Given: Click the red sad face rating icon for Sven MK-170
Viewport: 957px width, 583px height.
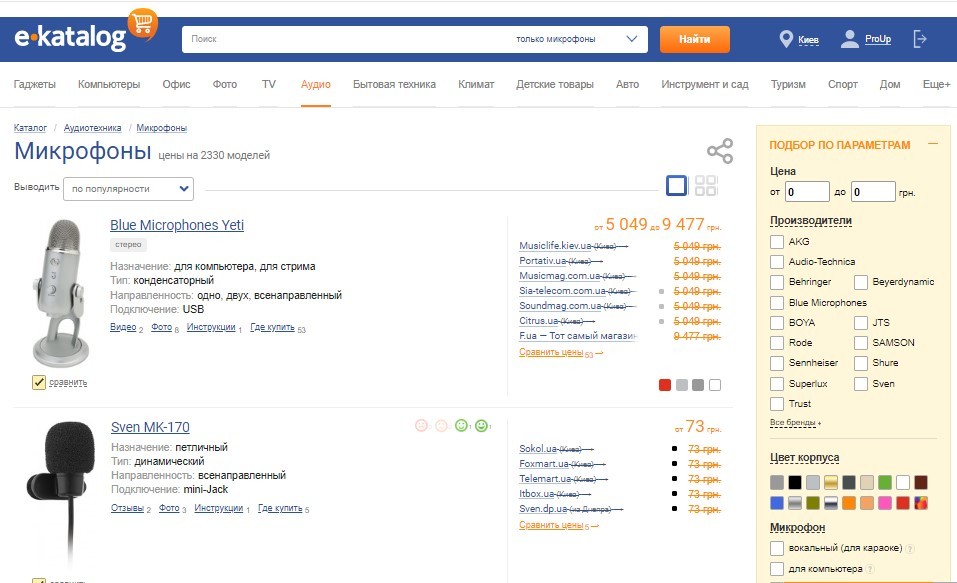Looking at the screenshot, I should (421, 425).
